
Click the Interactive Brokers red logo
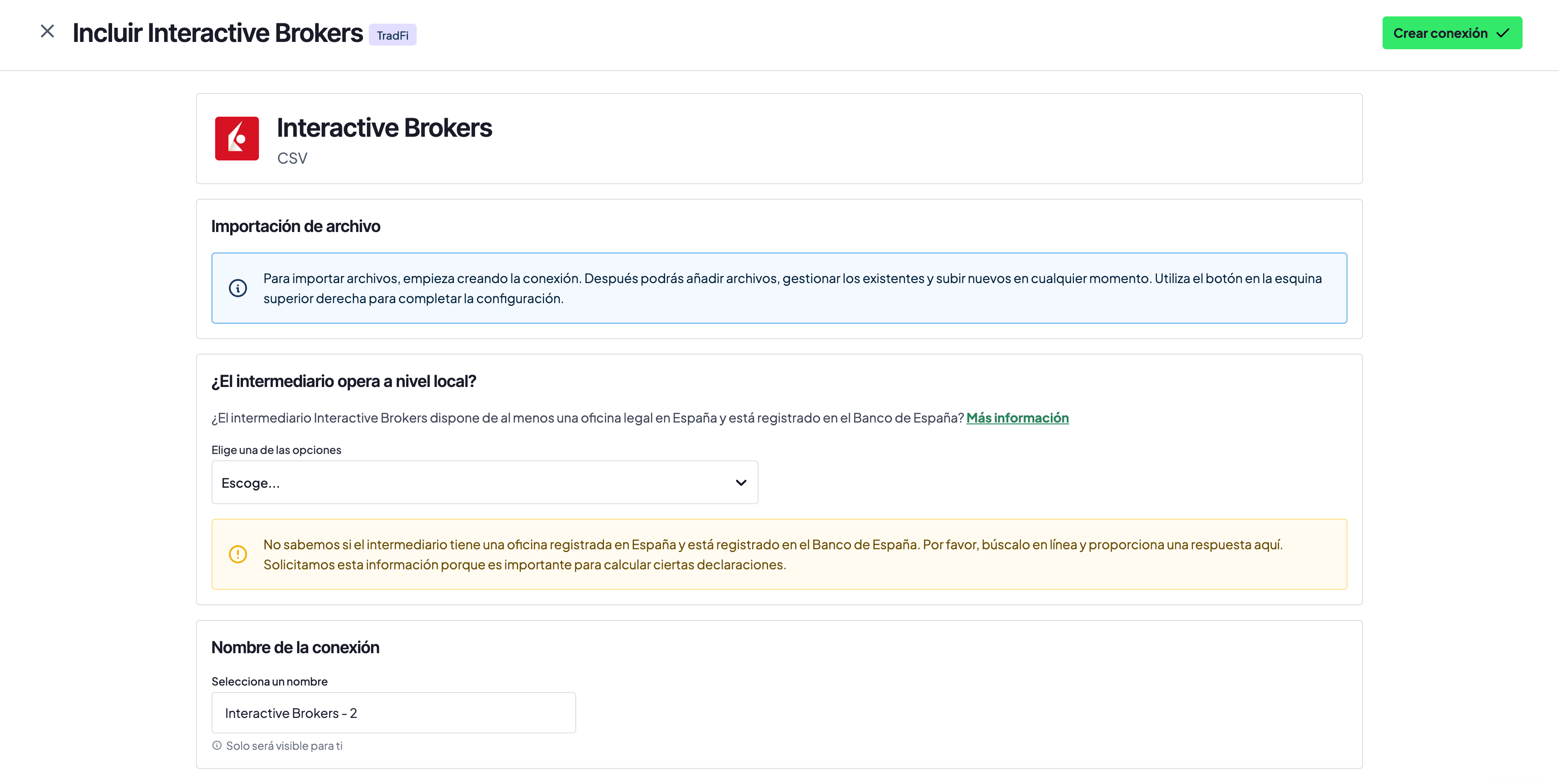[237, 139]
